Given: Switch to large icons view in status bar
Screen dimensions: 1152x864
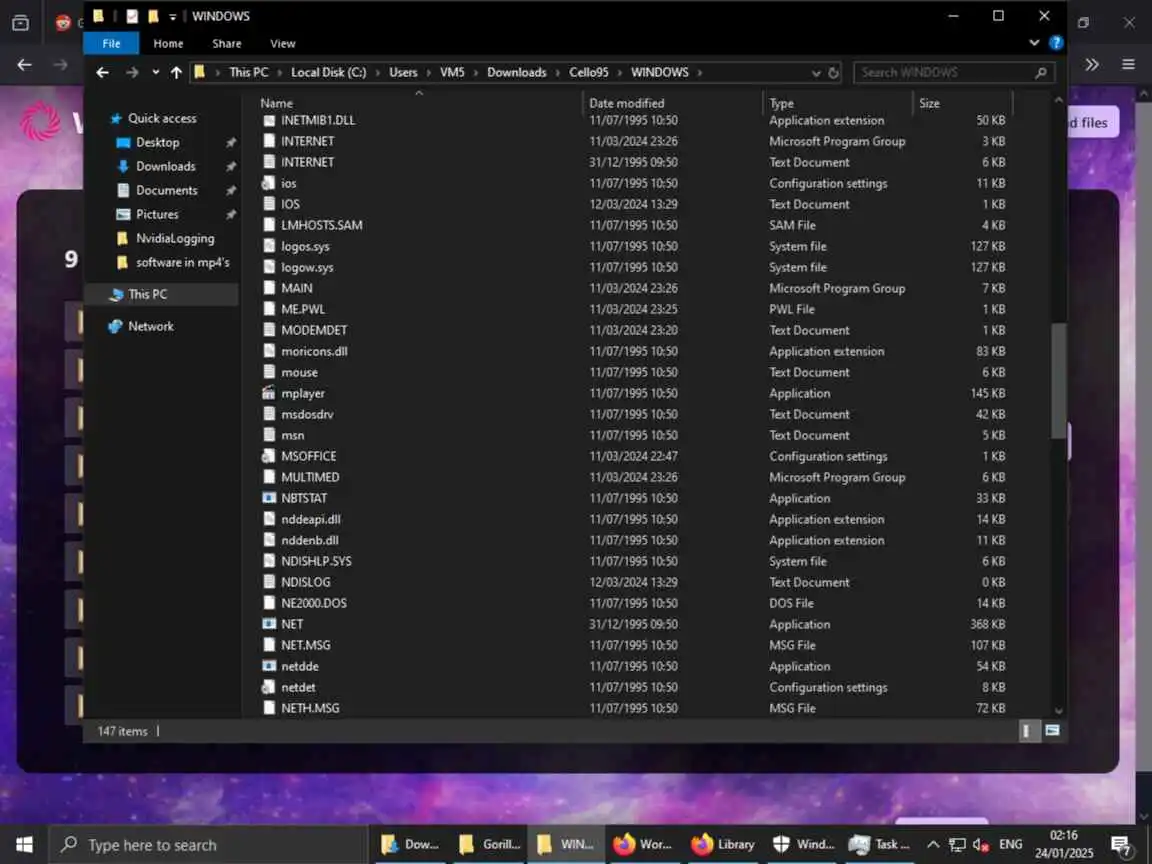Looking at the screenshot, I should pos(1052,730).
